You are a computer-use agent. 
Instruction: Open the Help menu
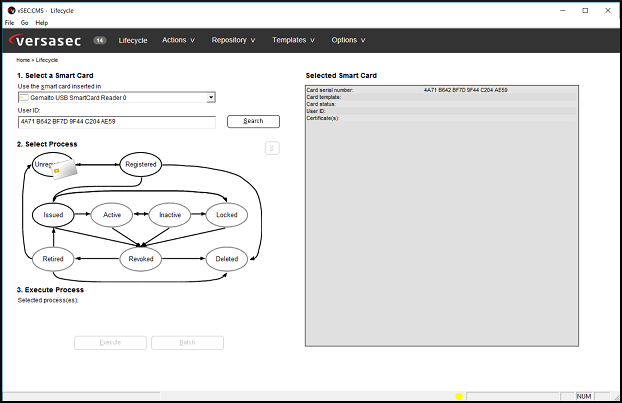(42, 23)
